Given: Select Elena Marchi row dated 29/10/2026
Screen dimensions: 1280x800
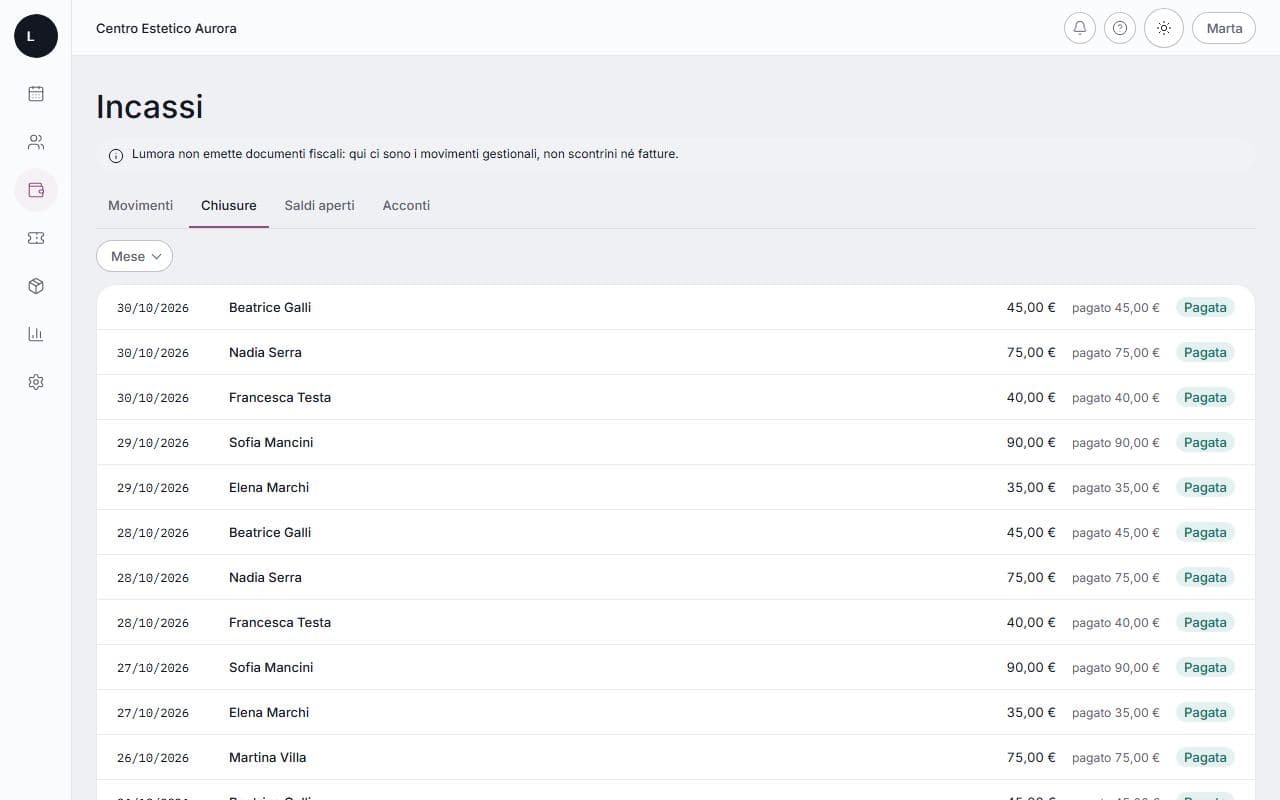Looking at the screenshot, I should pyautogui.click(x=676, y=487).
